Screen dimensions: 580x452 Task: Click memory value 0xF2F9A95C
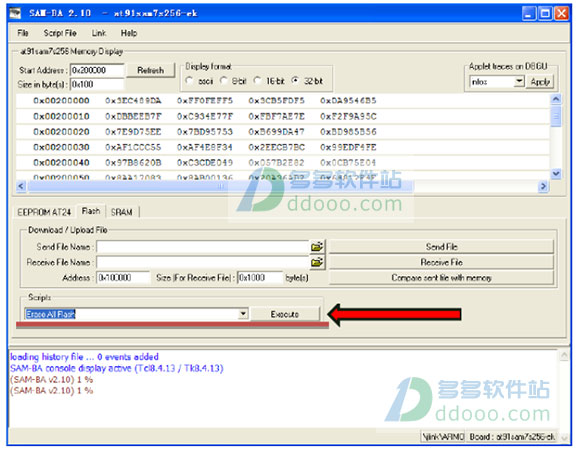point(348,117)
